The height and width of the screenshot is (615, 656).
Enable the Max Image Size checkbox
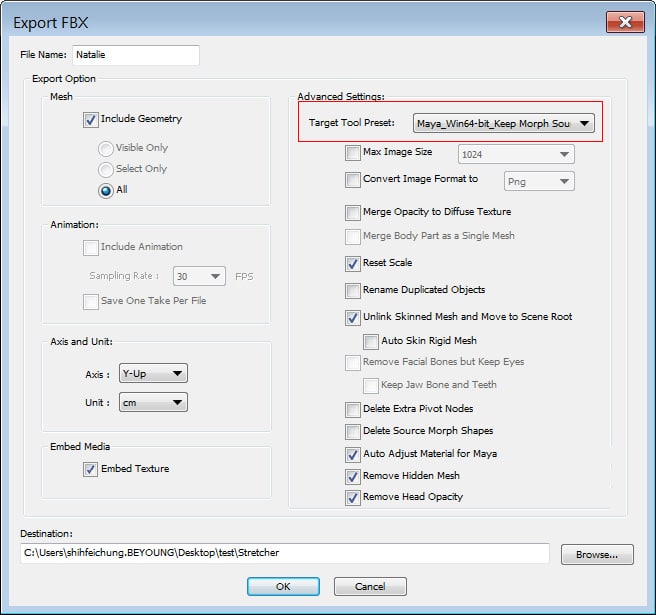click(x=353, y=153)
